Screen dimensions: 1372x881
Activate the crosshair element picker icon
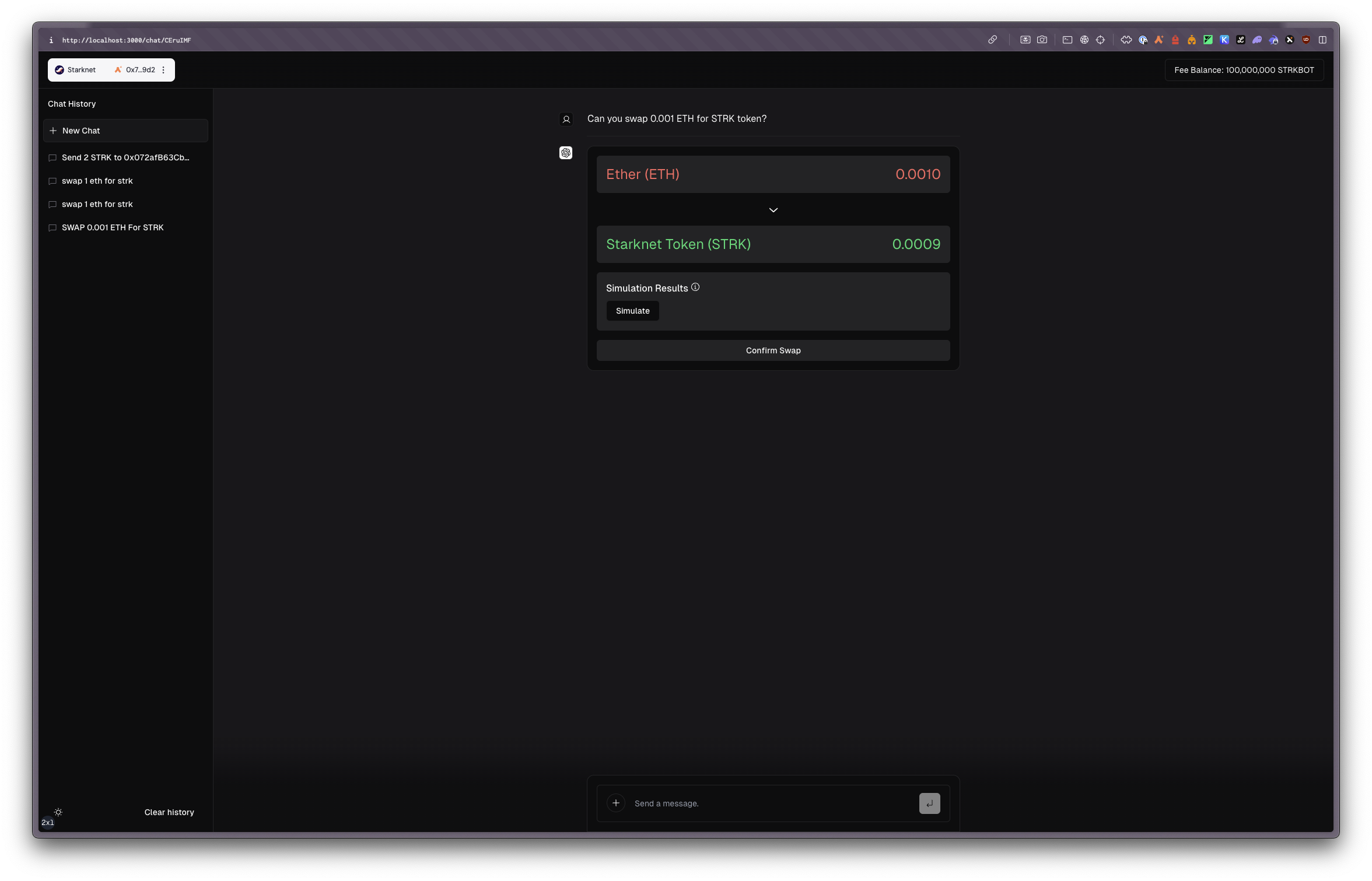(x=1100, y=40)
